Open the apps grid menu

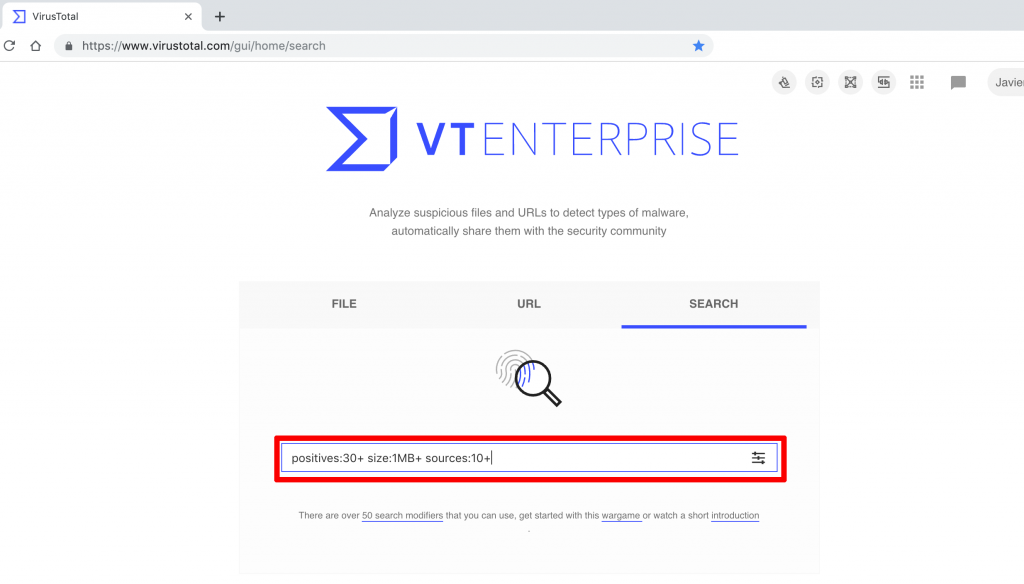point(917,82)
